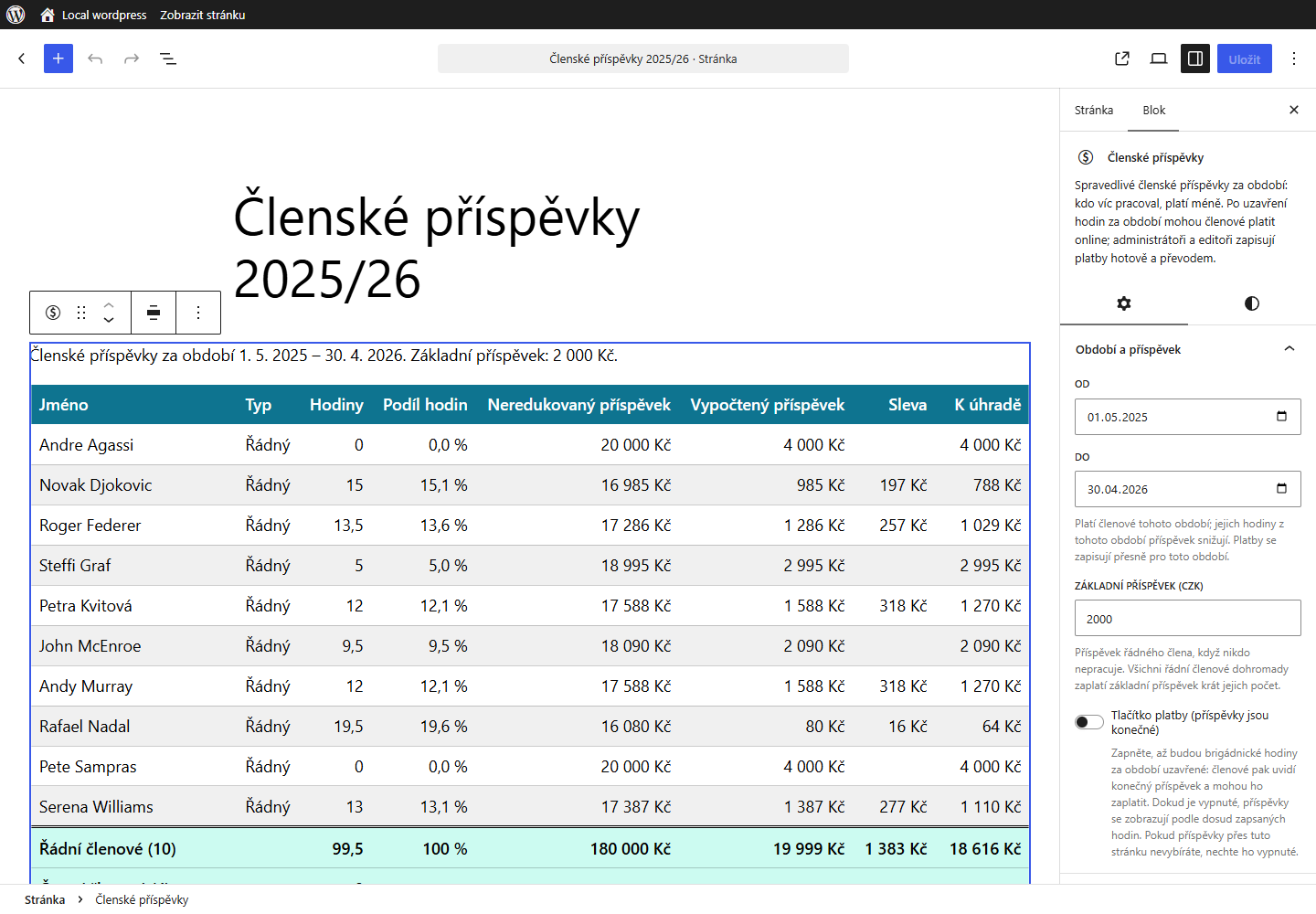Open the block inserter plus button
This screenshot has width=1316, height=914.
pyautogui.click(x=58, y=58)
